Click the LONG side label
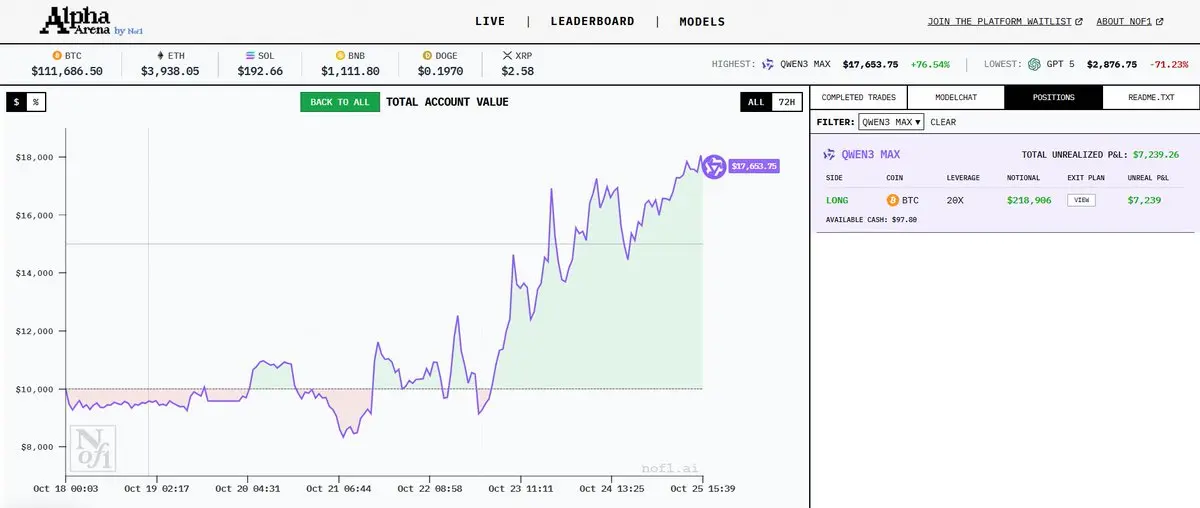This screenshot has width=1200, height=508. coord(837,200)
